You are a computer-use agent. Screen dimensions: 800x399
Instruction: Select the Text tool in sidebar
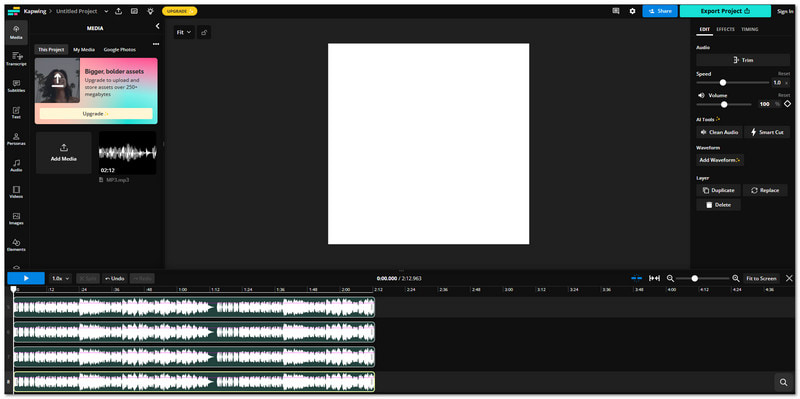(x=16, y=112)
